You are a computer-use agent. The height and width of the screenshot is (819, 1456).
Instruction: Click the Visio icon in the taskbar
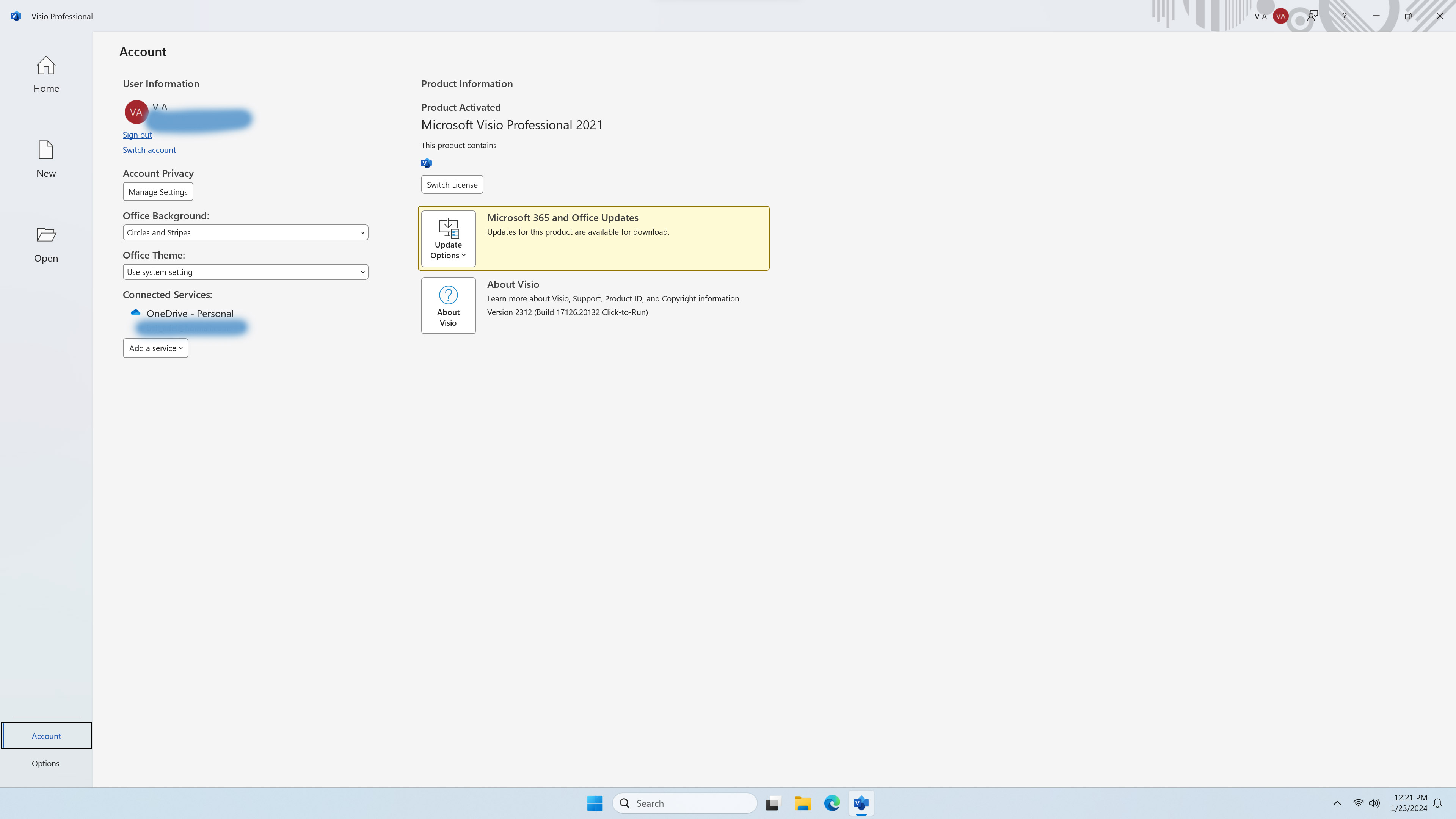coord(861,803)
